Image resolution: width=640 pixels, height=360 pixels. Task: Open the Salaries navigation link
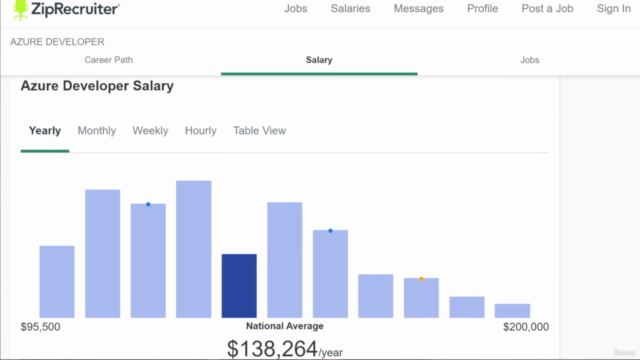tap(350, 9)
